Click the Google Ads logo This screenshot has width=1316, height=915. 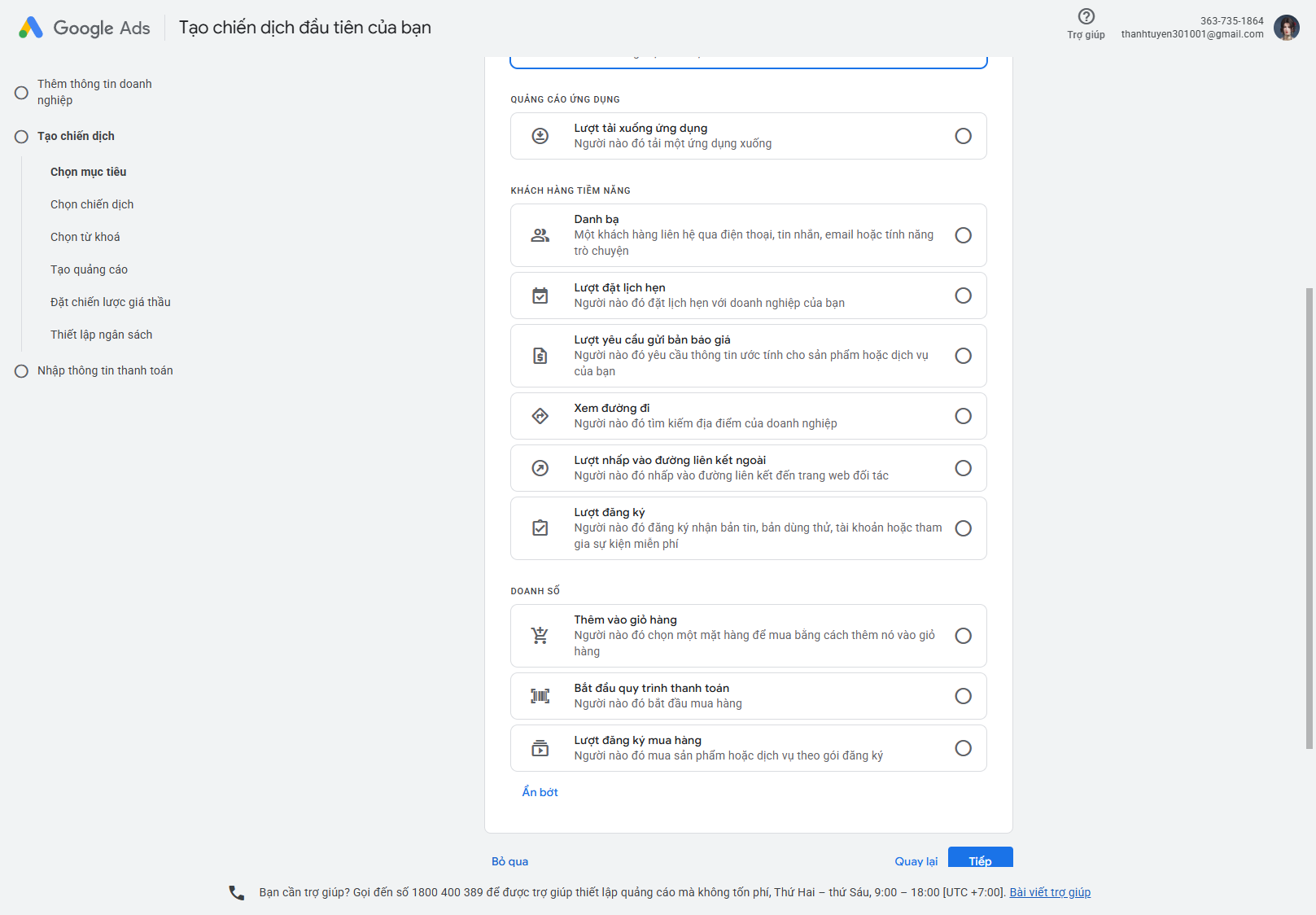click(84, 28)
